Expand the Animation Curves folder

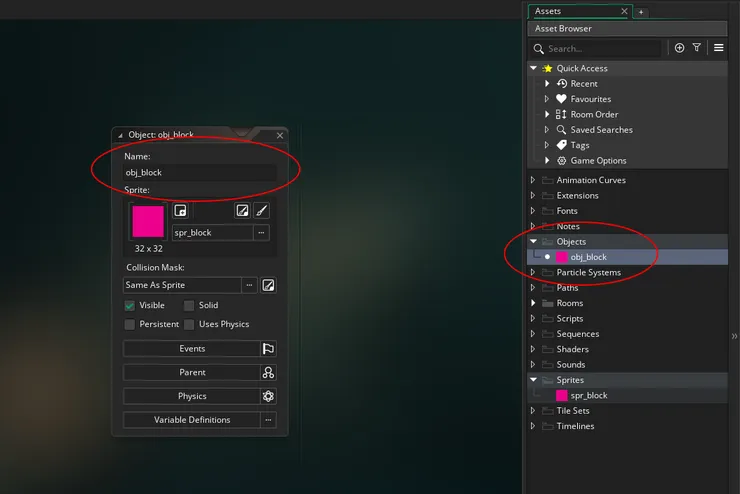click(x=533, y=180)
